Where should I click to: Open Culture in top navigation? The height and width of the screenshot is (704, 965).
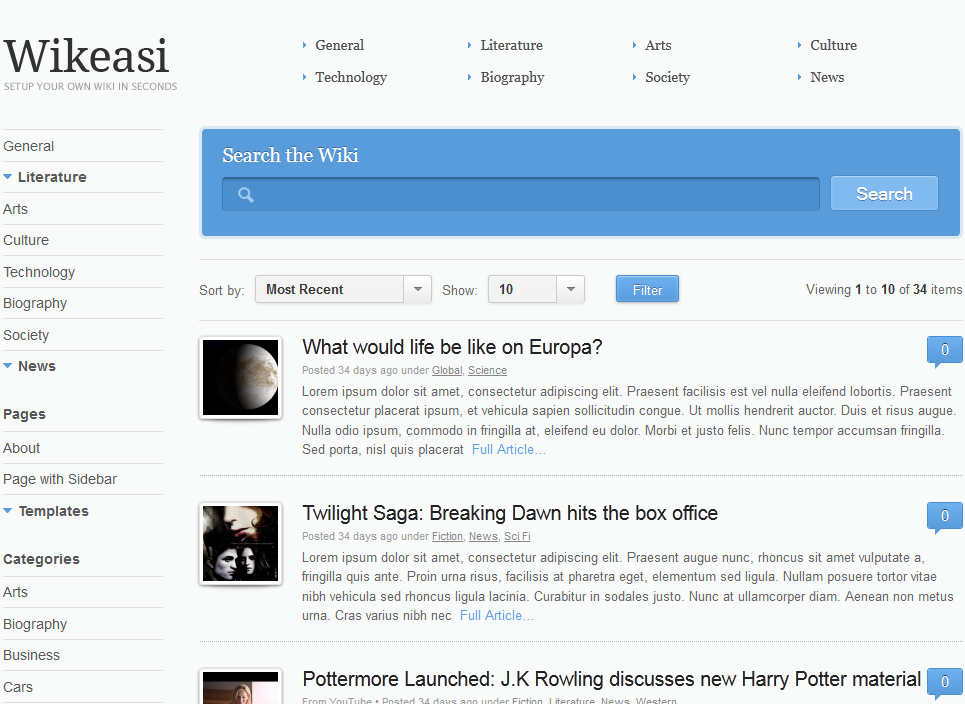click(833, 45)
